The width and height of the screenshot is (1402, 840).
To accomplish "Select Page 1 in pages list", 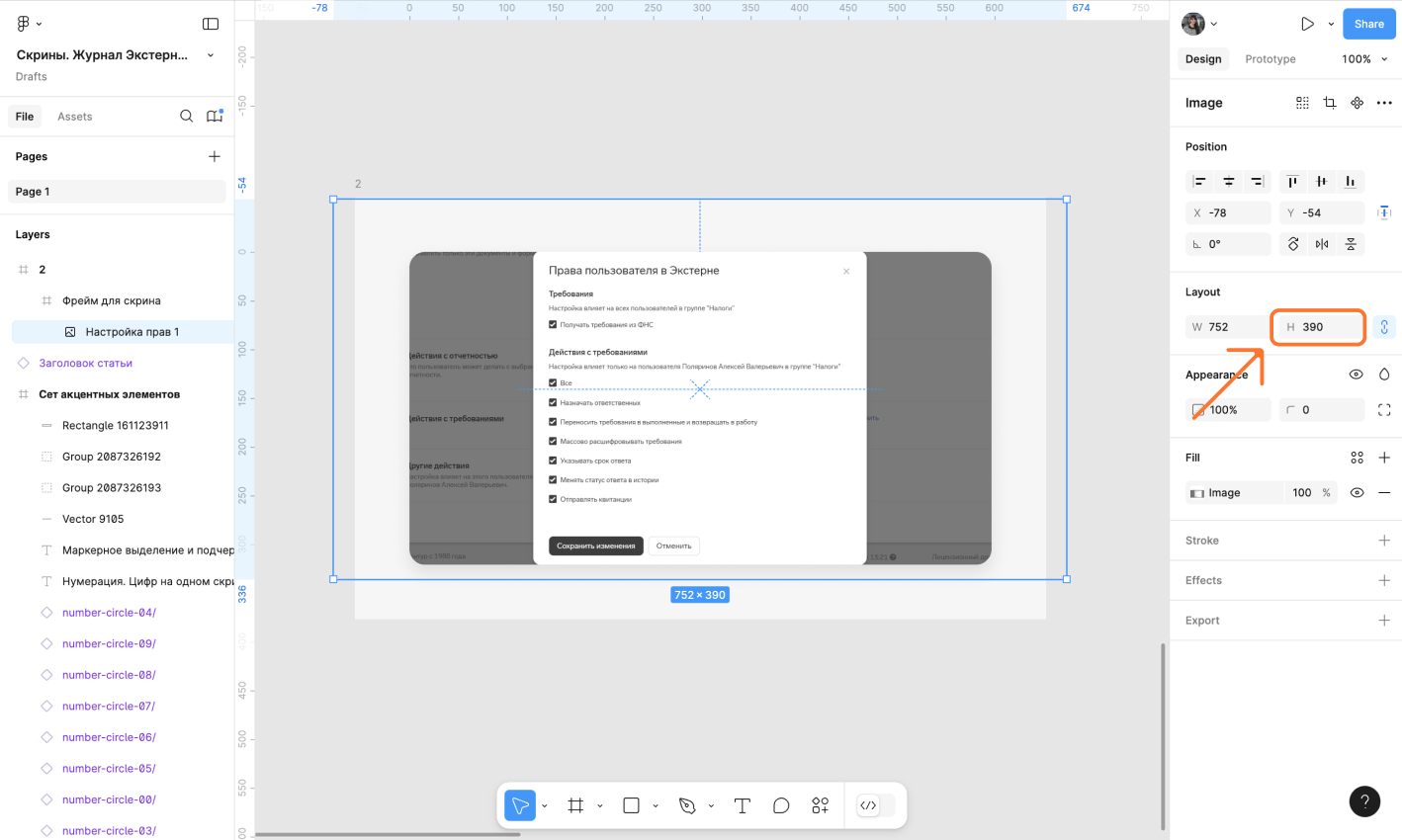I will pos(117,192).
